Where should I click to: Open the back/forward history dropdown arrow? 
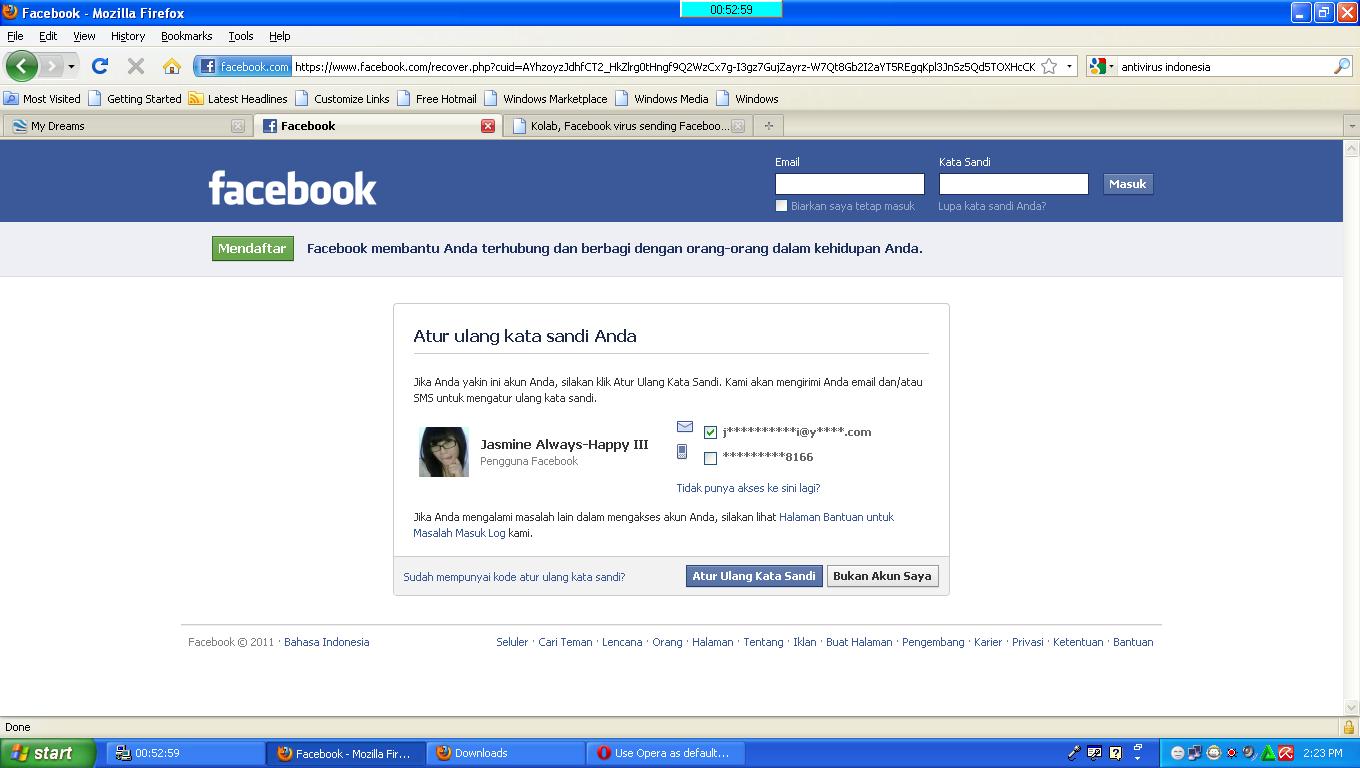[x=71, y=66]
